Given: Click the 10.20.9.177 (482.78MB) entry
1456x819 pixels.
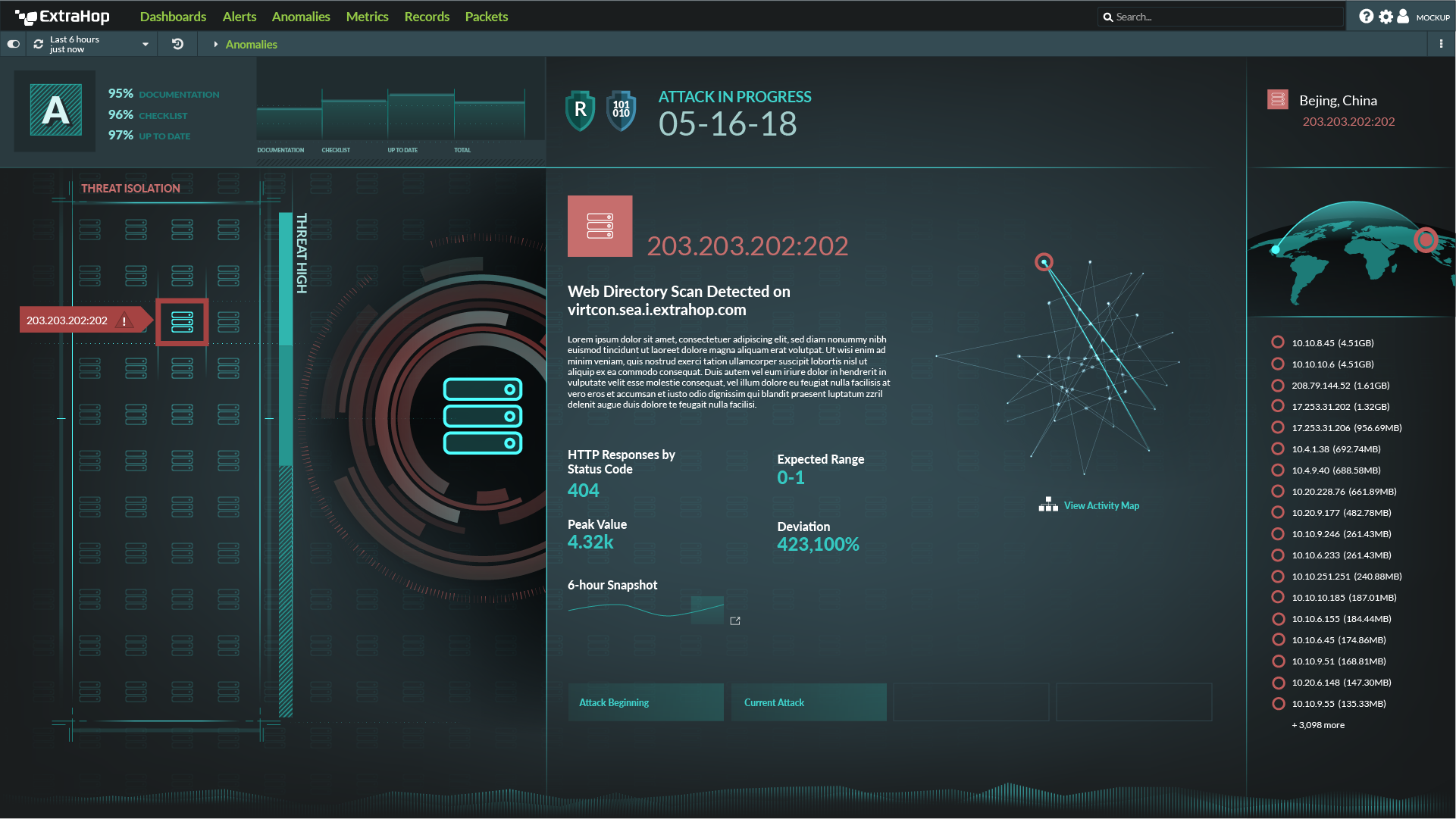Looking at the screenshot, I should pyautogui.click(x=1342, y=513).
